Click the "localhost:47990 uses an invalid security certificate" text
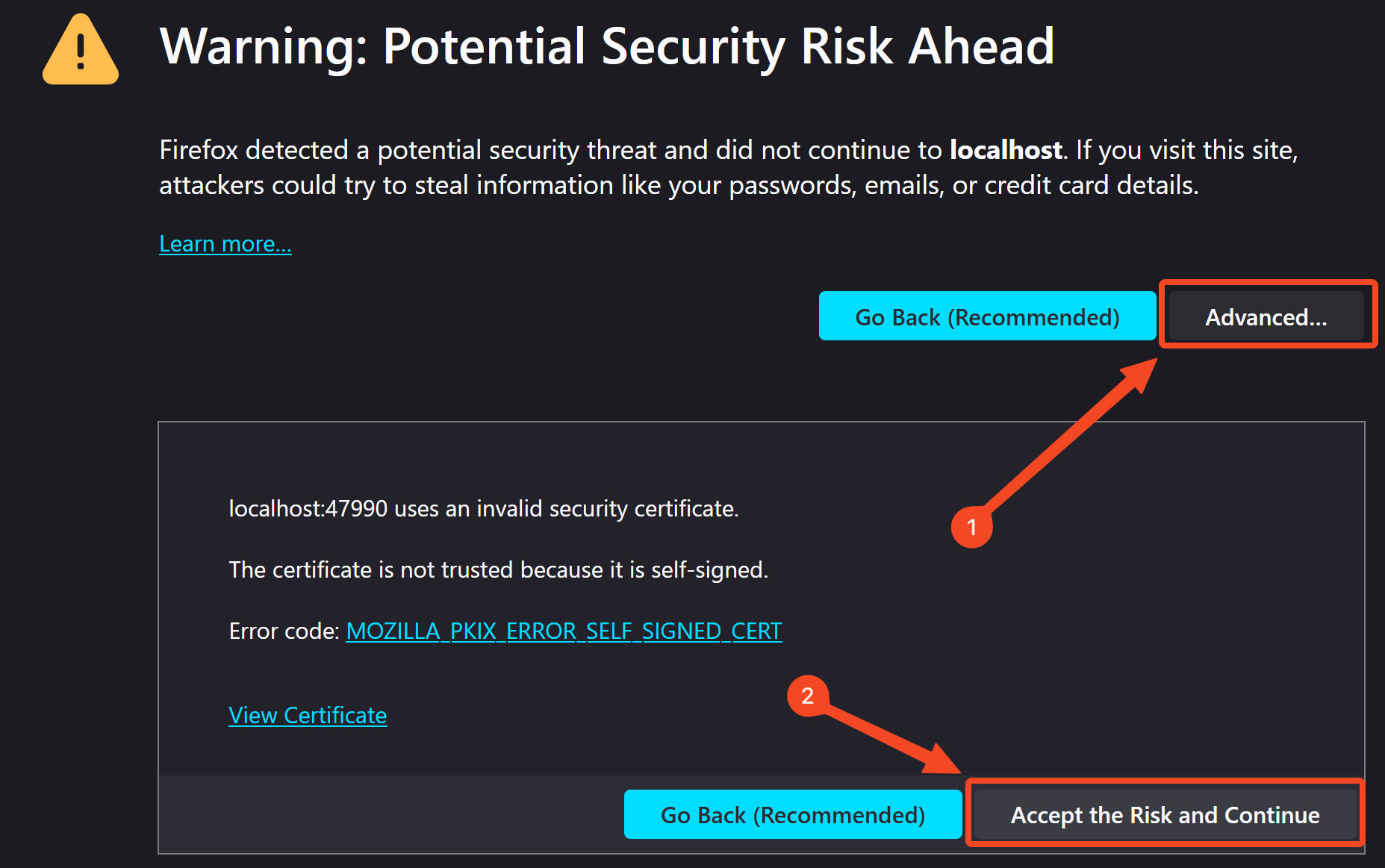Viewport: 1385px width, 868px height. point(483,509)
